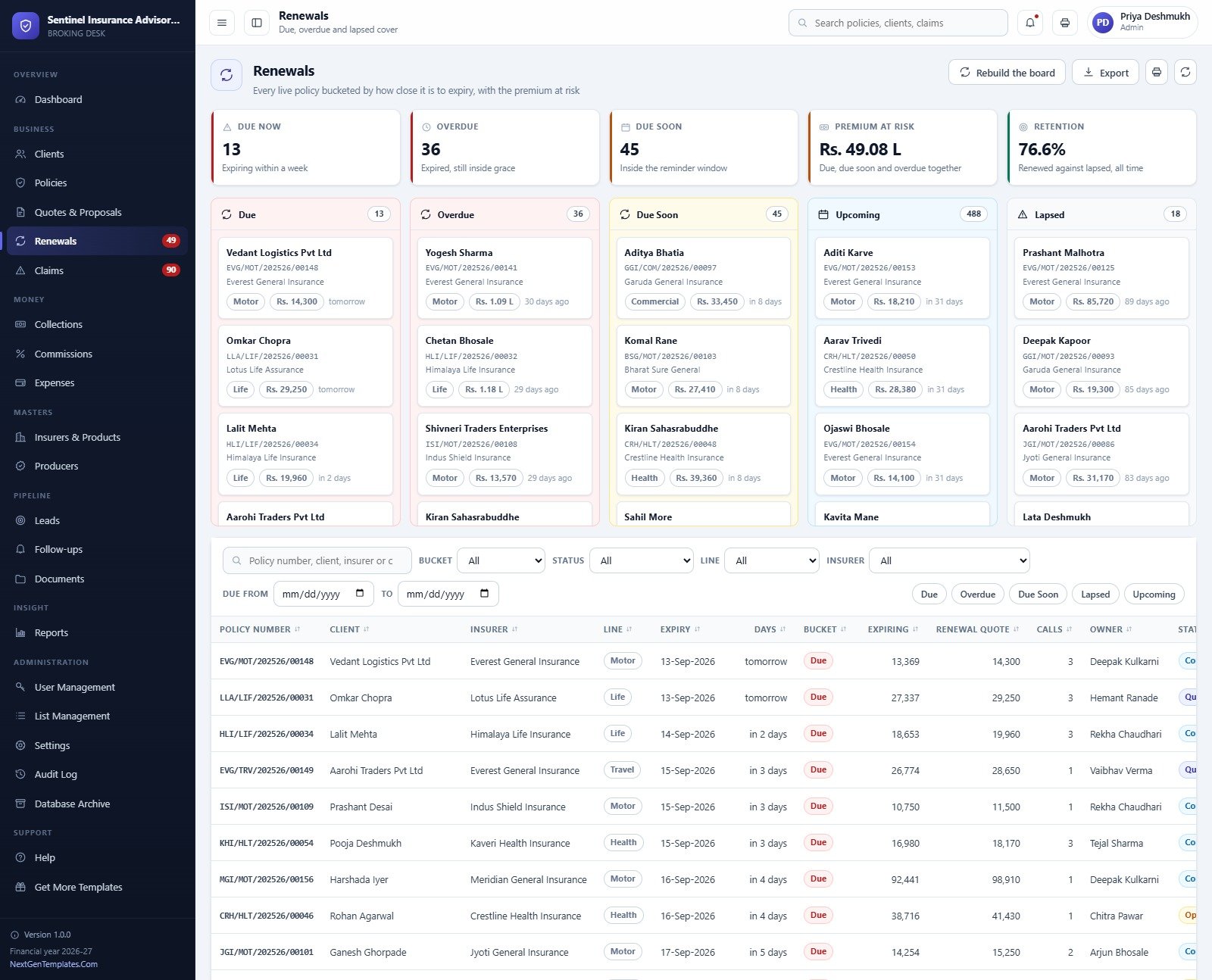Click the Settings gear icon in sidebar
The height and width of the screenshot is (980, 1212).
click(x=20, y=746)
